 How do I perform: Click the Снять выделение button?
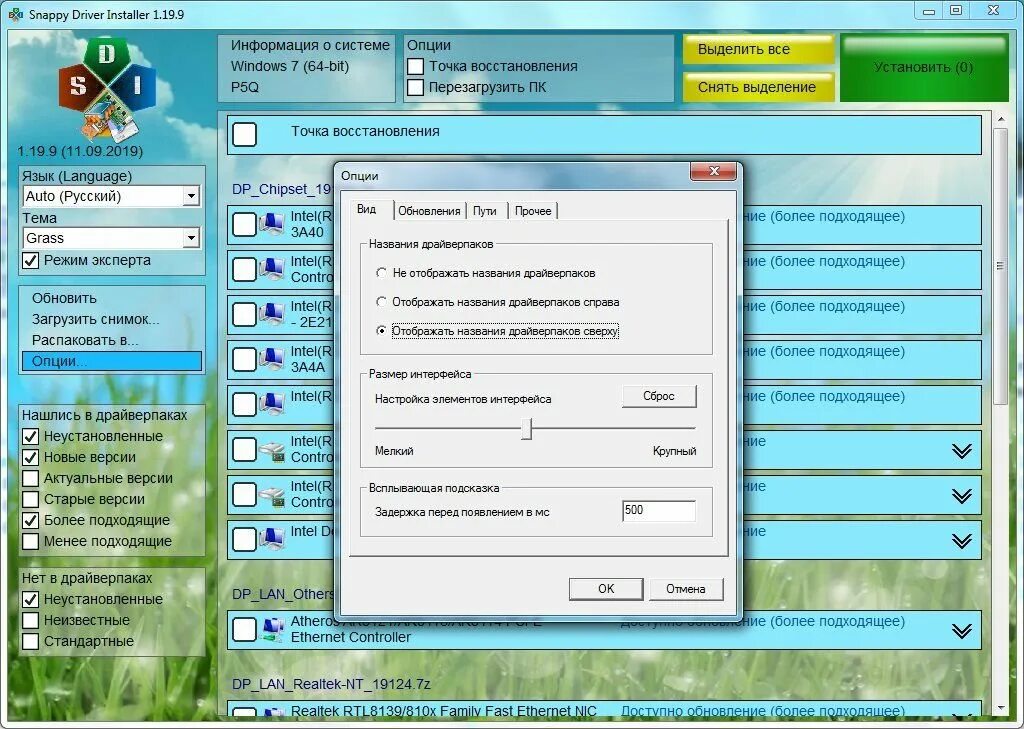coord(758,87)
